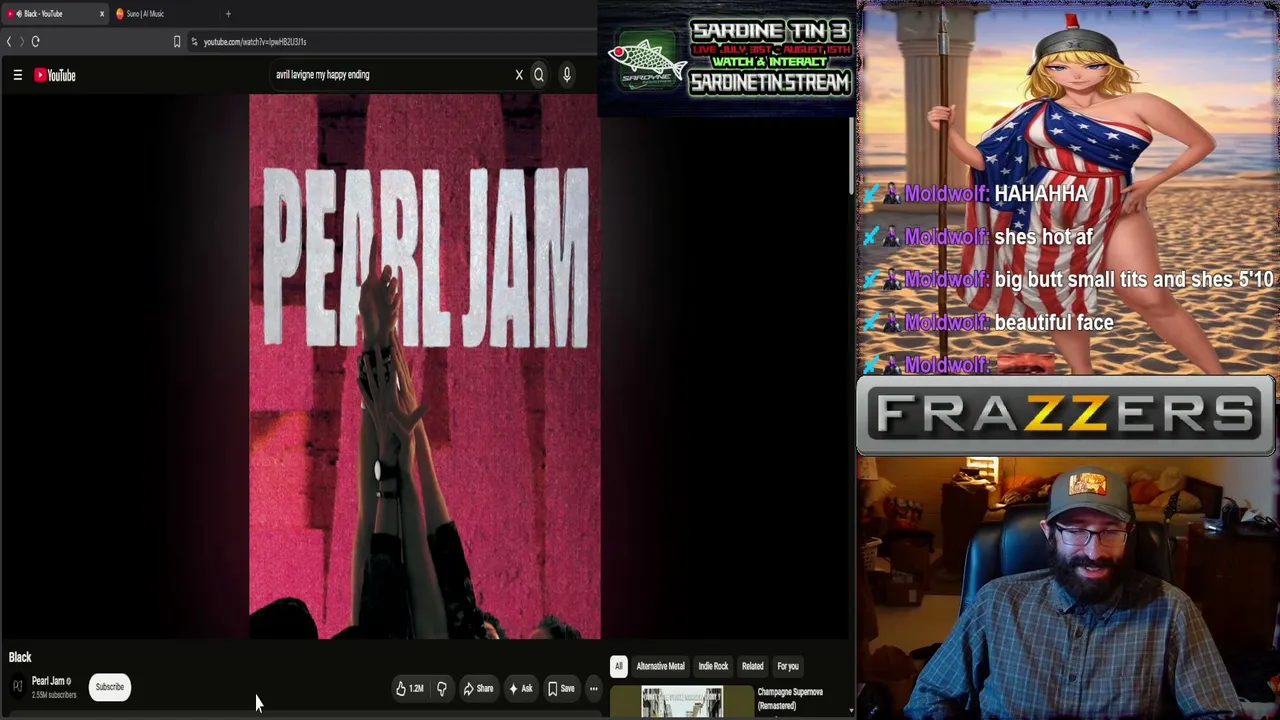Ask about this video with the Ask button
Viewport: 1280px width, 720px height.
tap(521, 688)
